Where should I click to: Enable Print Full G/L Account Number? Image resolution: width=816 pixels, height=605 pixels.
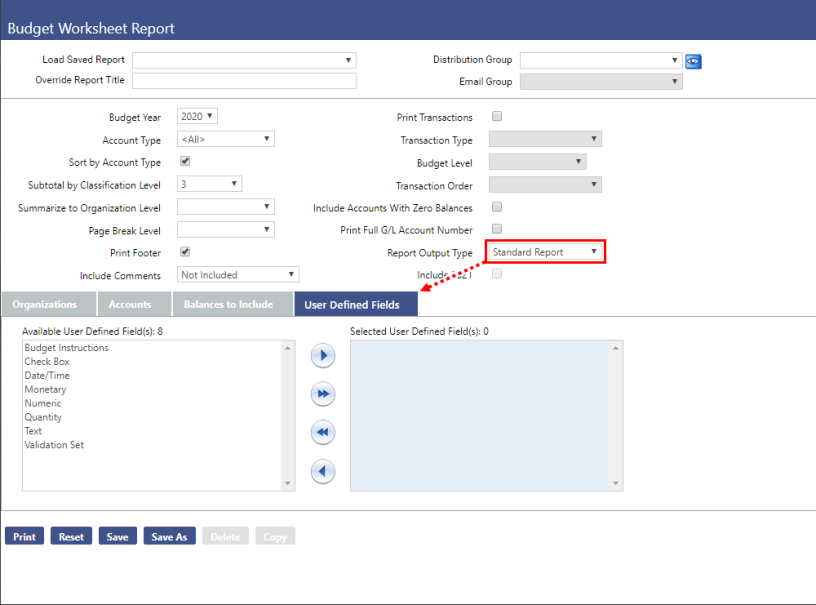tap(497, 229)
